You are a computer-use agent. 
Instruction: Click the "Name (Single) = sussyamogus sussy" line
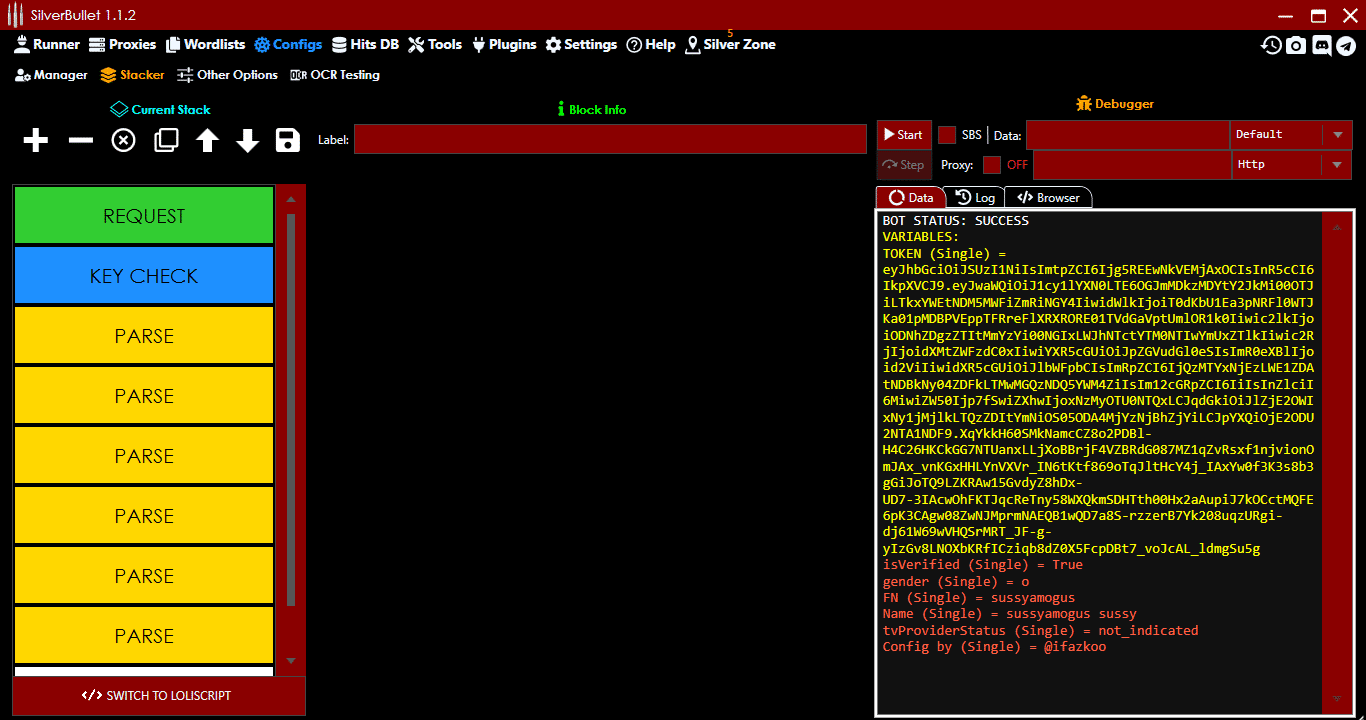(1009, 614)
